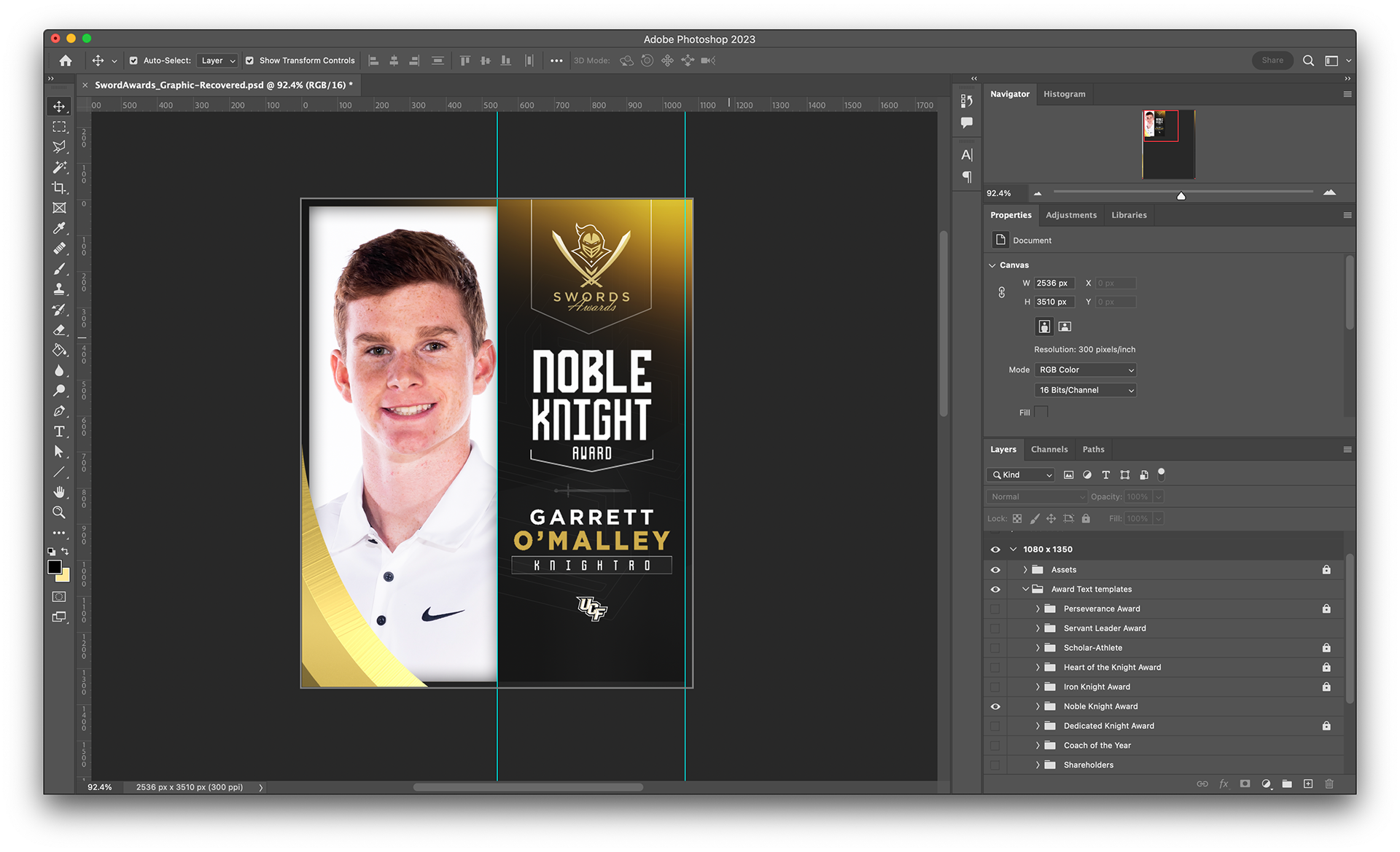Click the Home icon in options bar
Screen dimensions: 1400x852
(x=66, y=60)
